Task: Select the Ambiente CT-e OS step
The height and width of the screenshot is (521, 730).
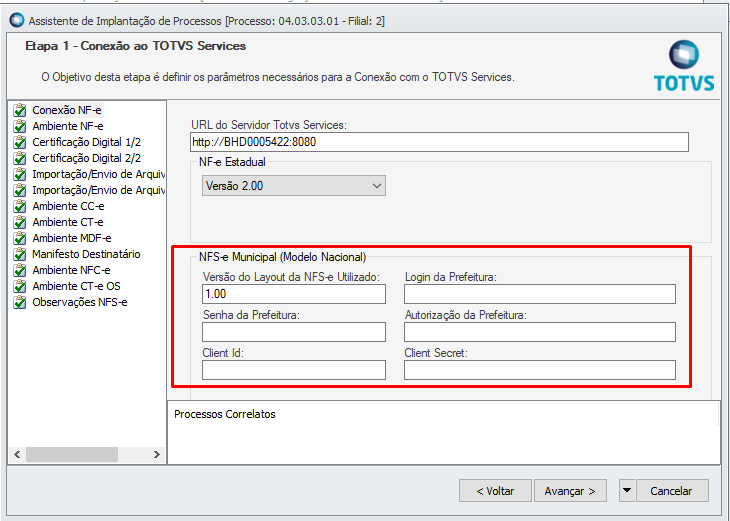Action: [x=76, y=286]
